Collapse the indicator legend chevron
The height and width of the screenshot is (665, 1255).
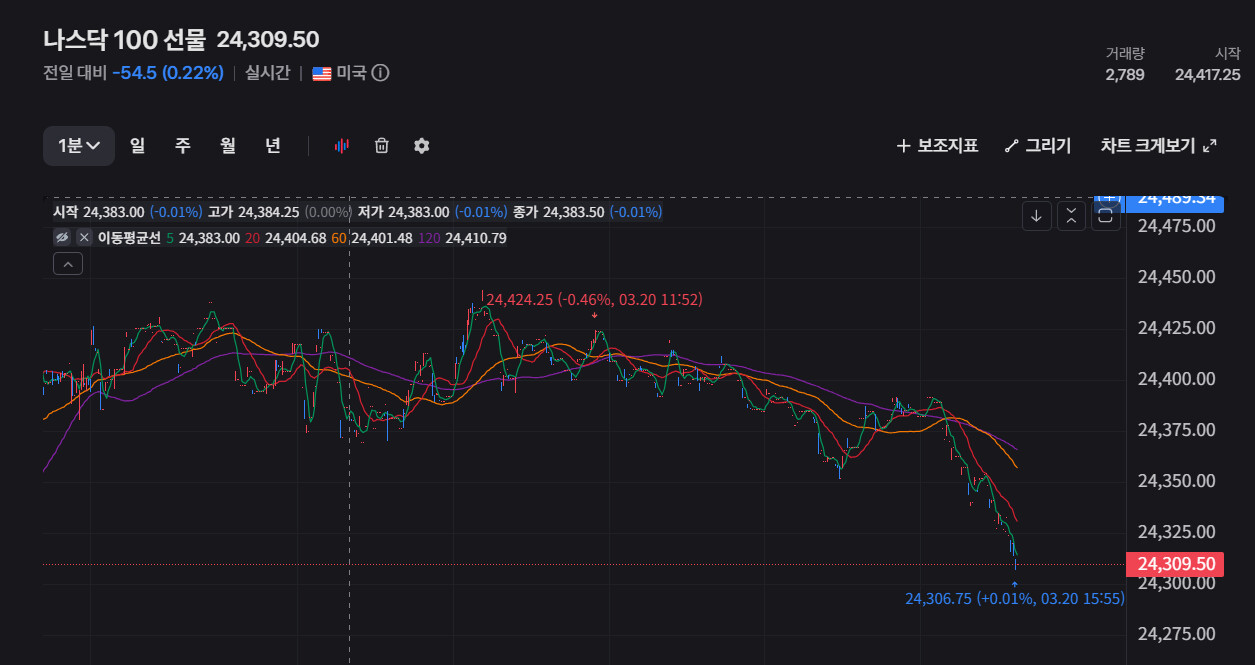point(67,264)
